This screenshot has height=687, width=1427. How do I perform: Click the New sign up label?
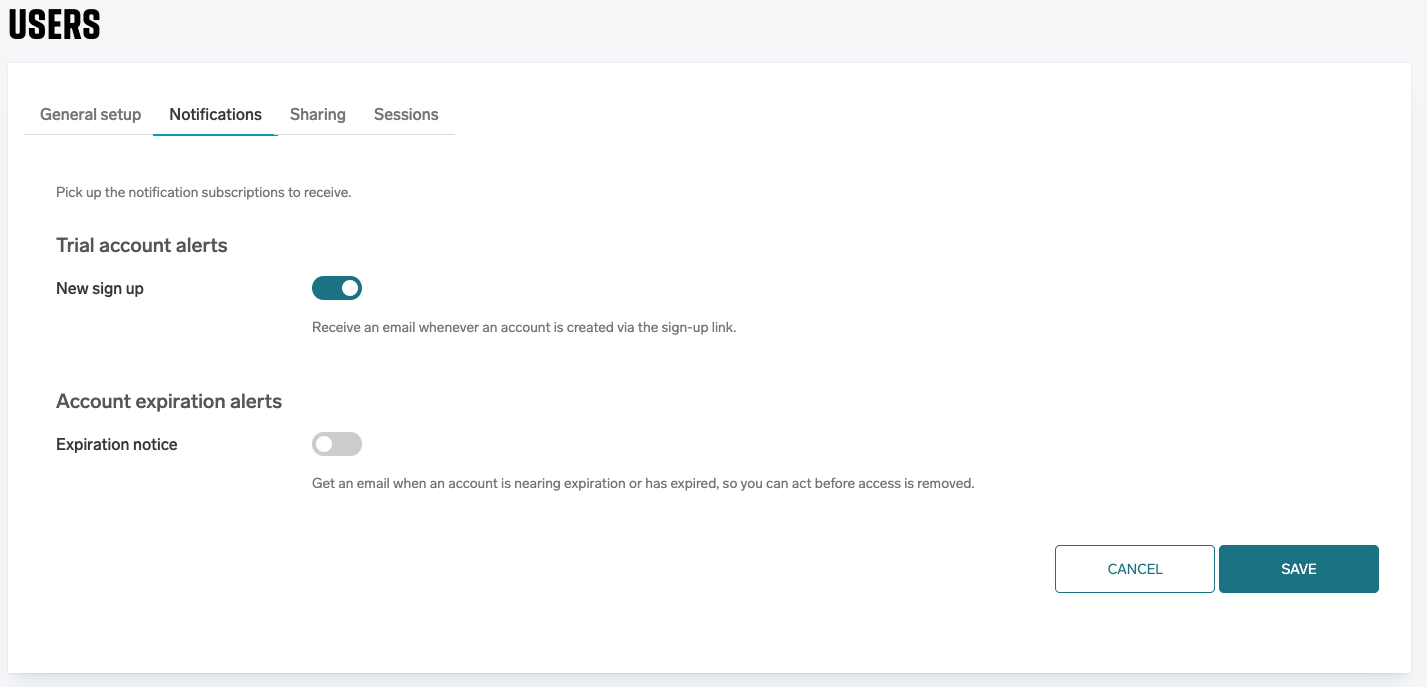[x=100, y=289]
